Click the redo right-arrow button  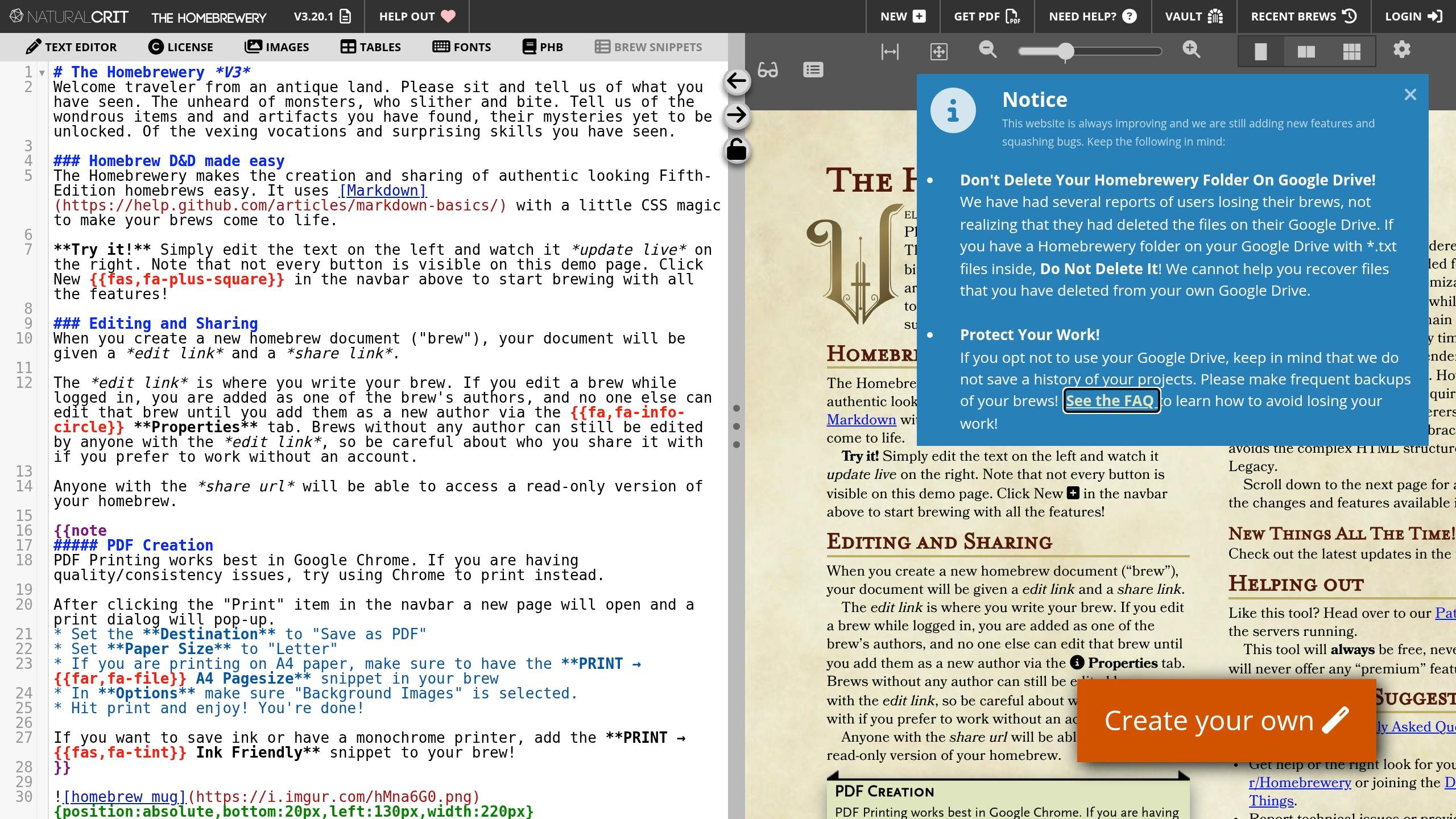[x=737, y=115]
